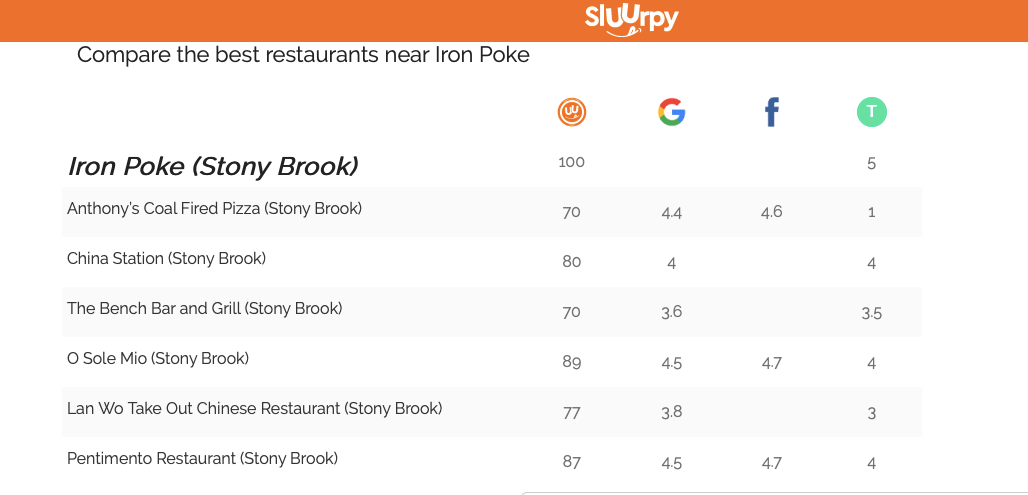This screenshot has width=1028, height=495.
Task: Click the Google rating column icon
Action: click(671, 112)
